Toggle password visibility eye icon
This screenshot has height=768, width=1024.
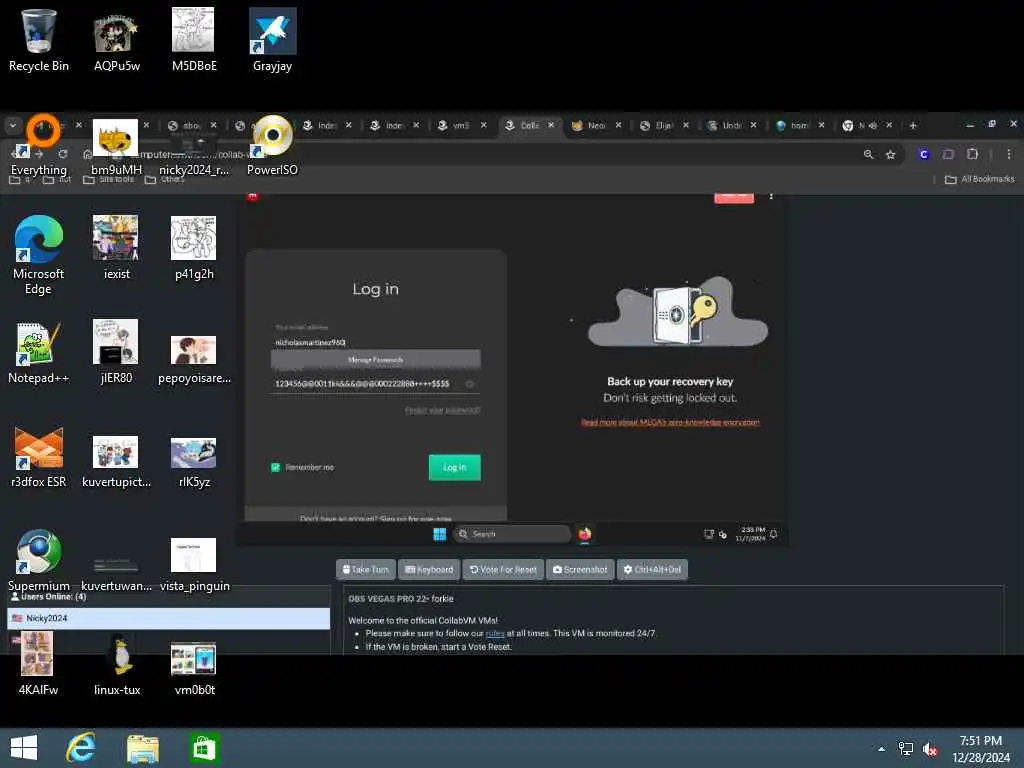tap(470, 384)
